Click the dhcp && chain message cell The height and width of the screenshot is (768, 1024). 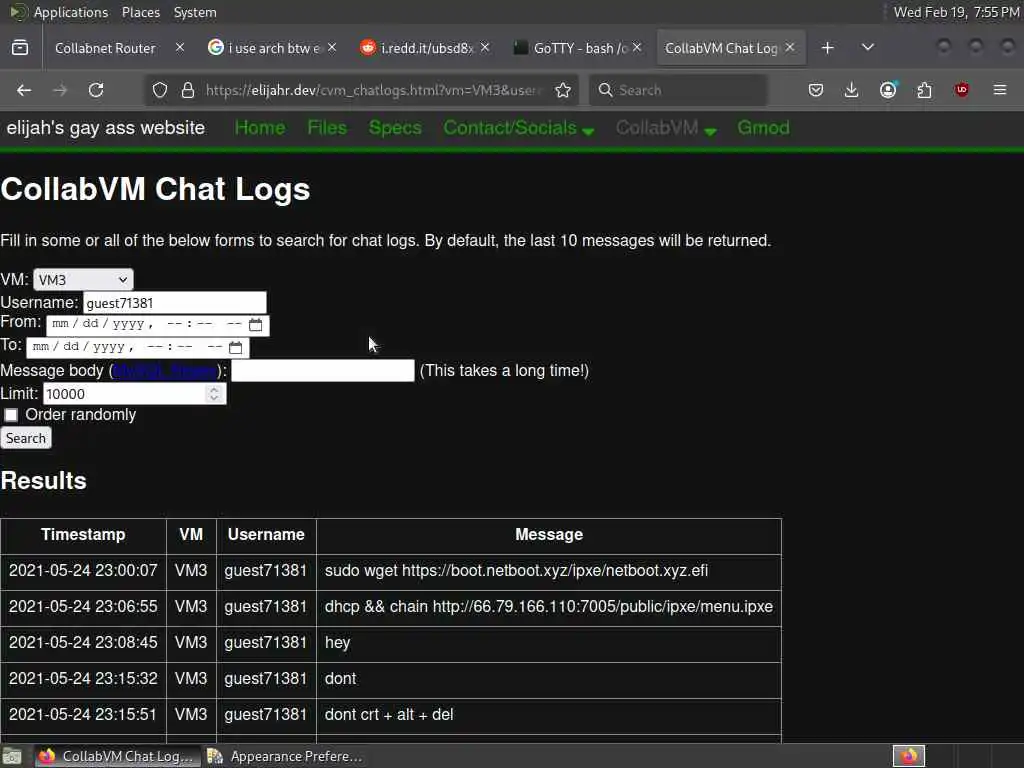point(549,607)
